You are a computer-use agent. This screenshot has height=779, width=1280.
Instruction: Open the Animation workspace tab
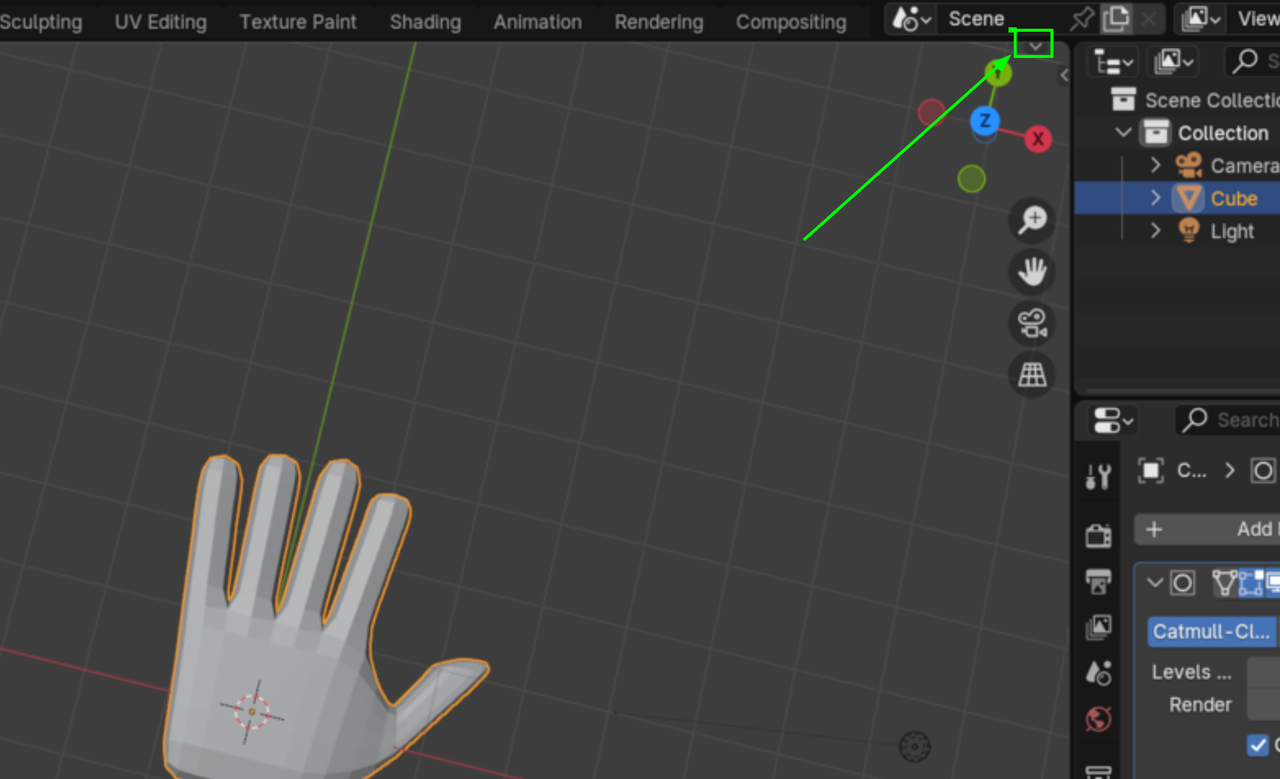[537, 21]
